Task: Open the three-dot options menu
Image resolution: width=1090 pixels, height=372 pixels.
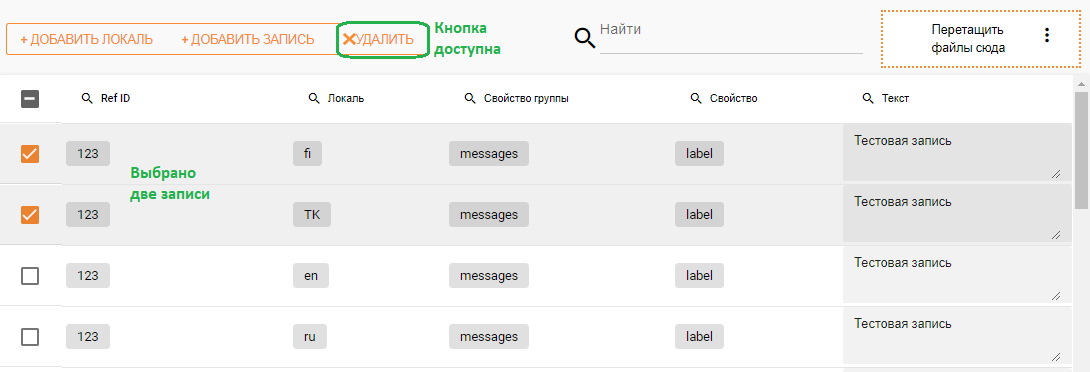Action: coord(1047,35)
